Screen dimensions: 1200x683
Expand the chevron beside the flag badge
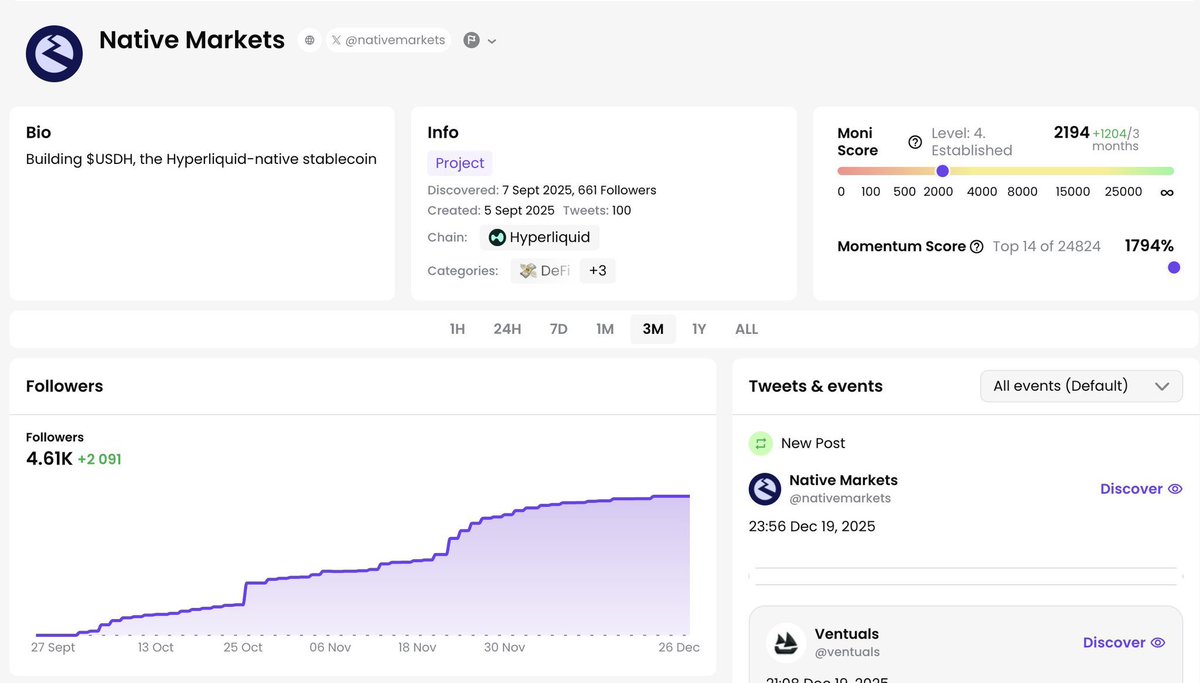[x=491, y=40]
